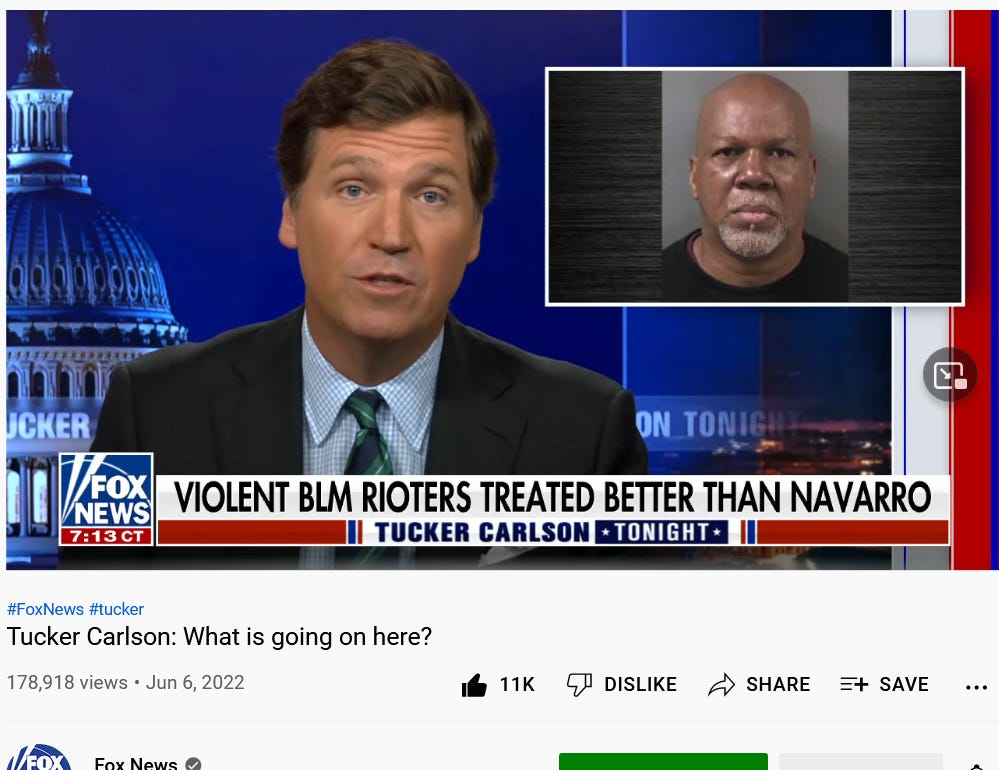Click the save-to-playlist icon
The height and width of the screenshot is (770, 999).
(854, 684)
